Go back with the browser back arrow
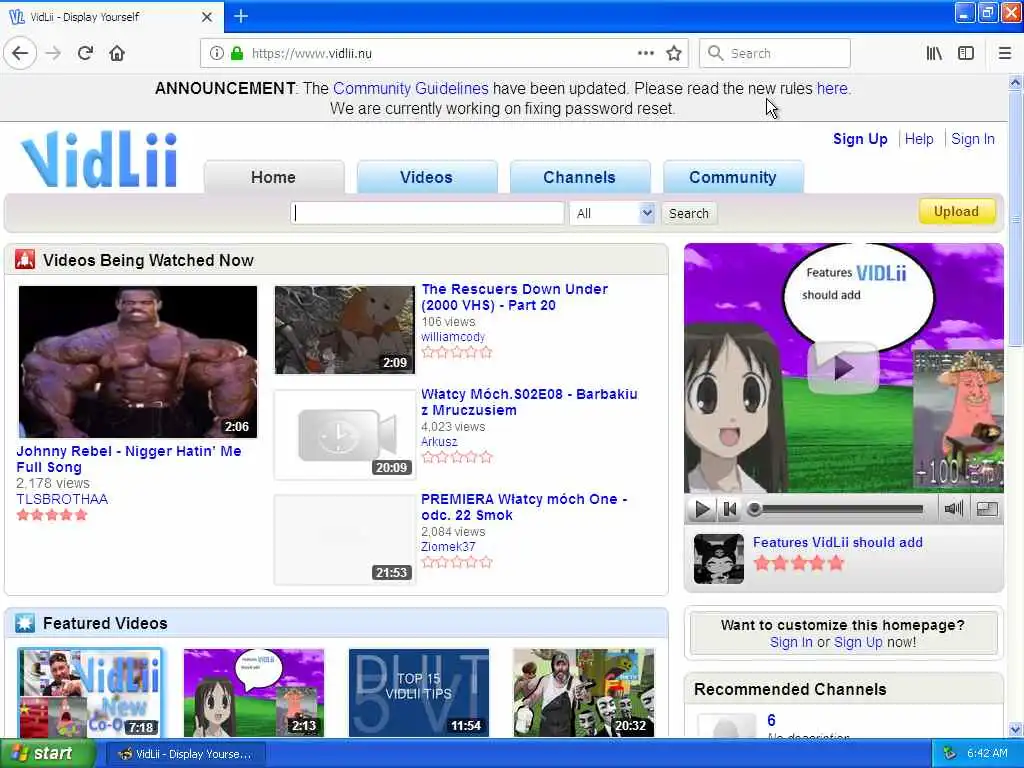Image resolution: width=1024 pixels, height=768 pixels. click(x=20, y=53)
